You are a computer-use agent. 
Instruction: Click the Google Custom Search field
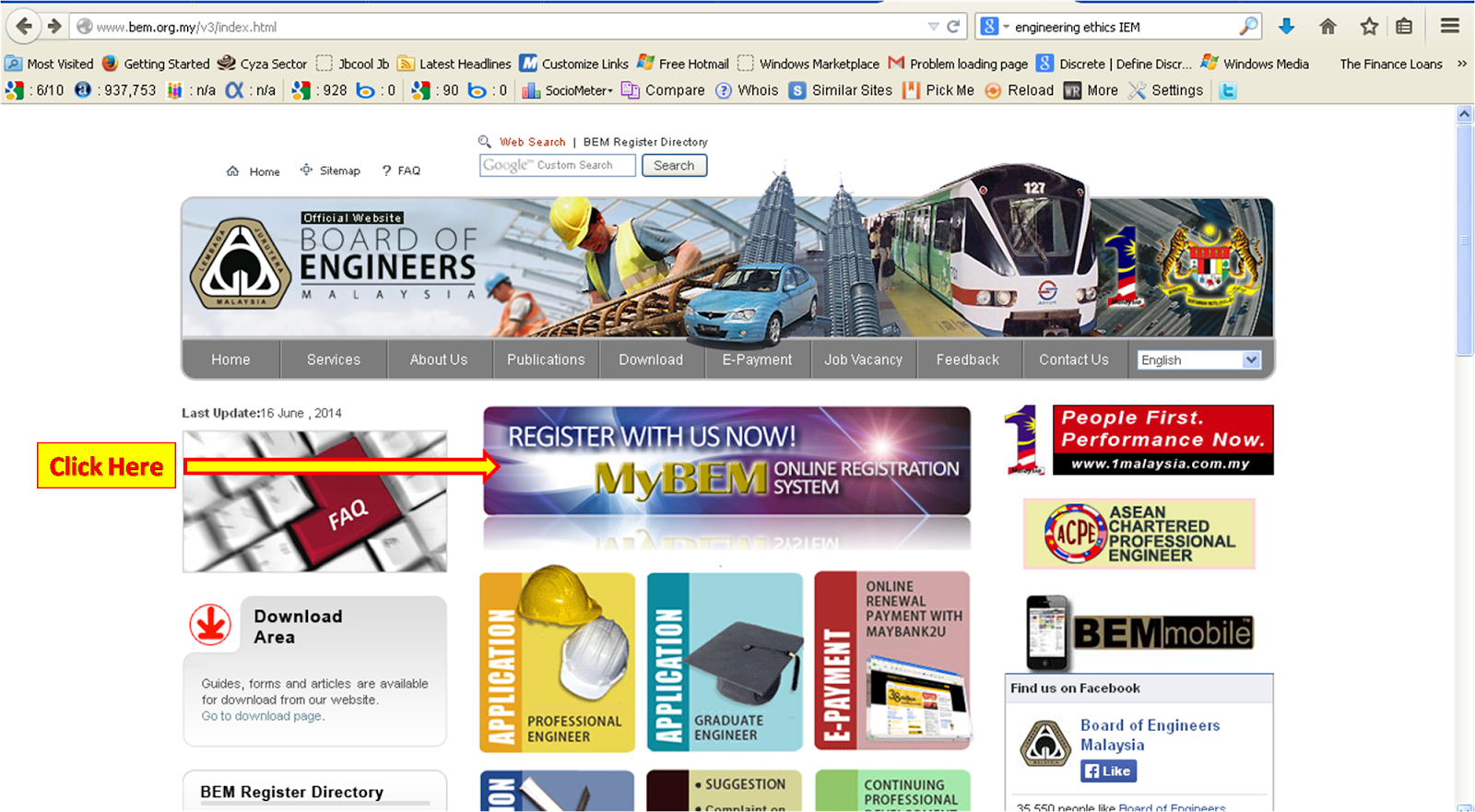point(558,165)
